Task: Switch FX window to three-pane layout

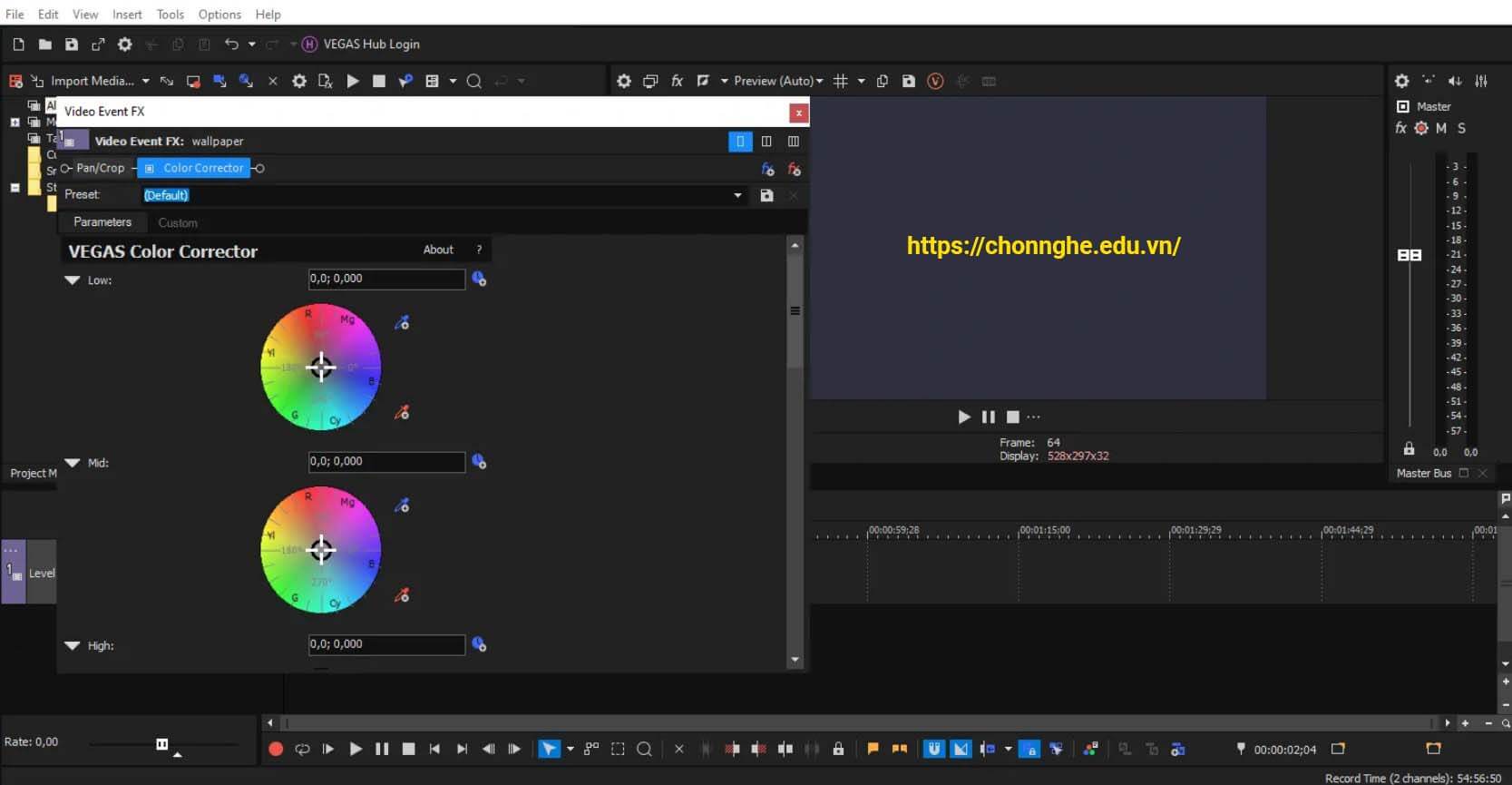Action: pos(794,142)
